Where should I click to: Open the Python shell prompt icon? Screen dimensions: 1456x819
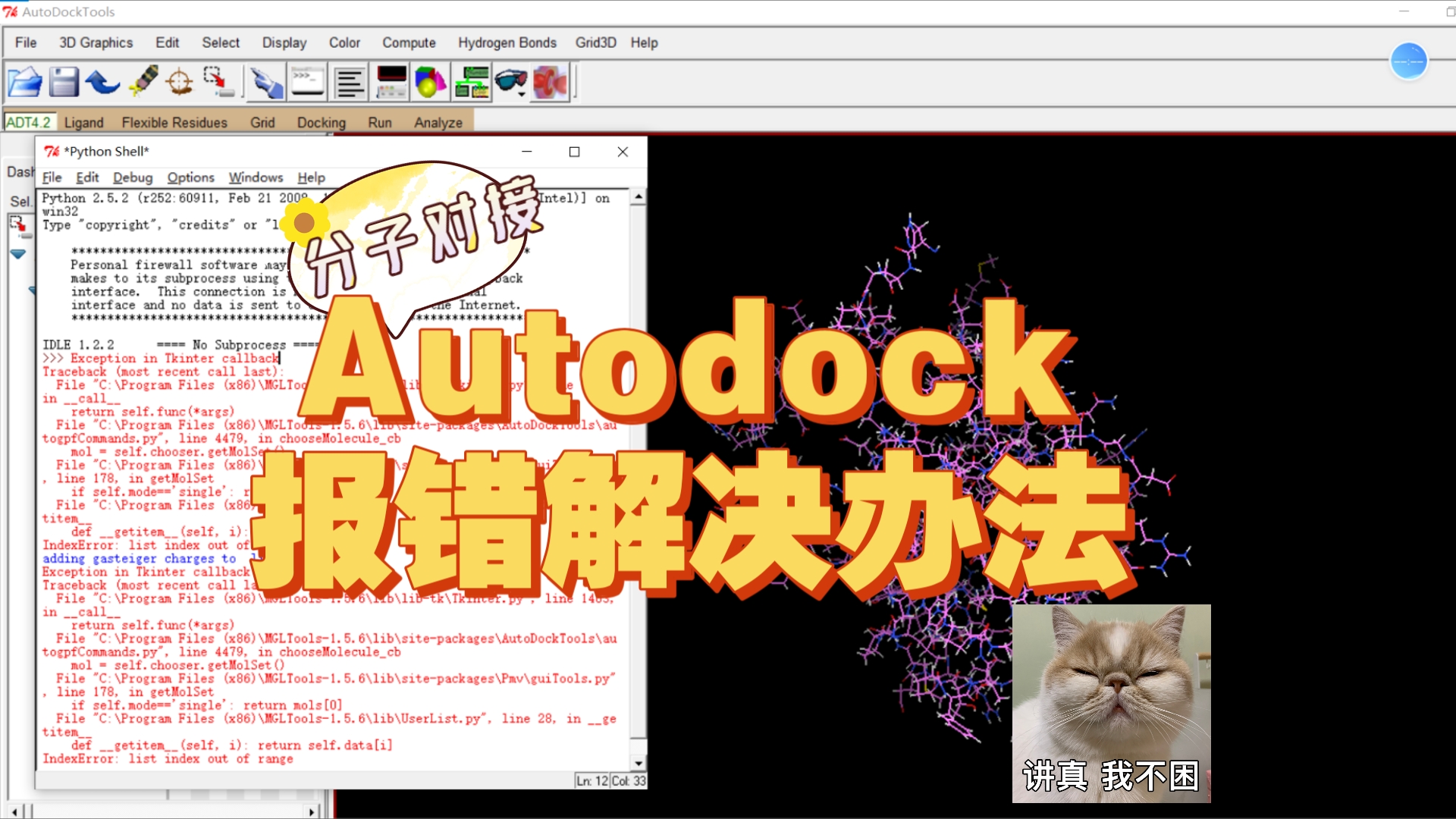[308, 82]
